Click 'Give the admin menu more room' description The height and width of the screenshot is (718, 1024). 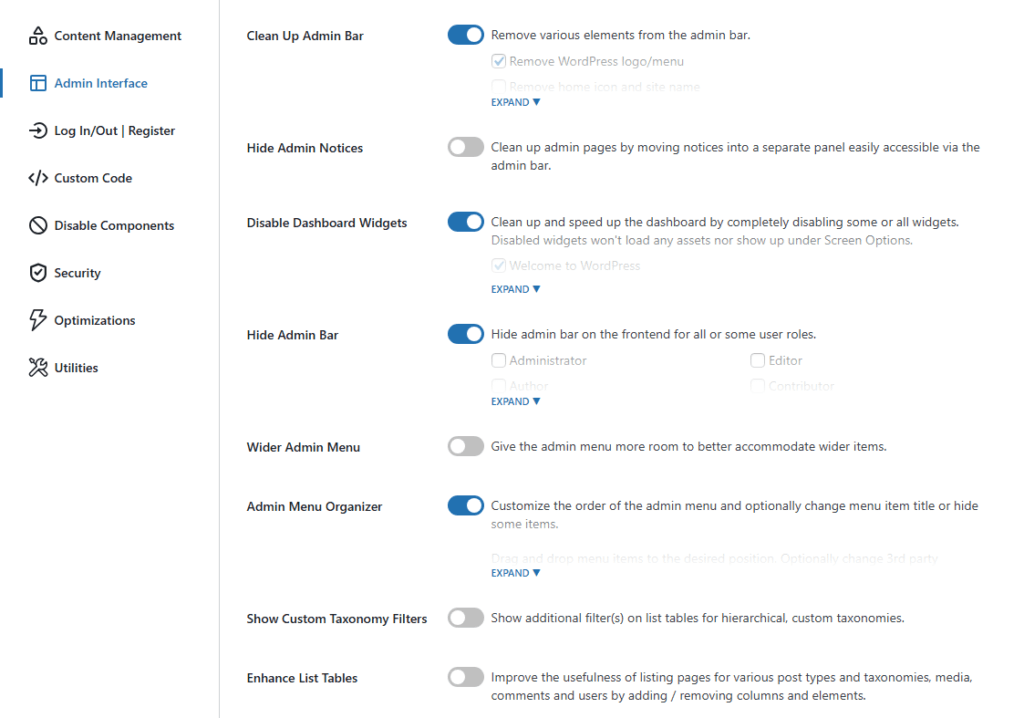pyautogui.click(x=688, y=447)
